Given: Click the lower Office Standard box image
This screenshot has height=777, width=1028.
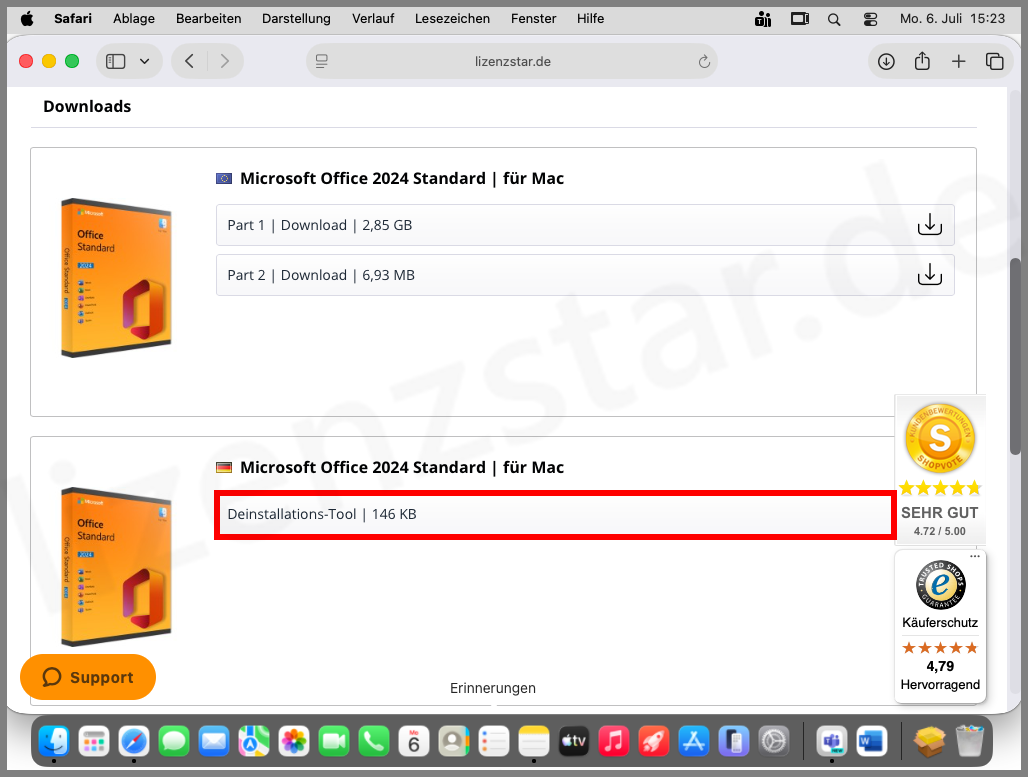Looking at the screenshot, I should point(116,567).
